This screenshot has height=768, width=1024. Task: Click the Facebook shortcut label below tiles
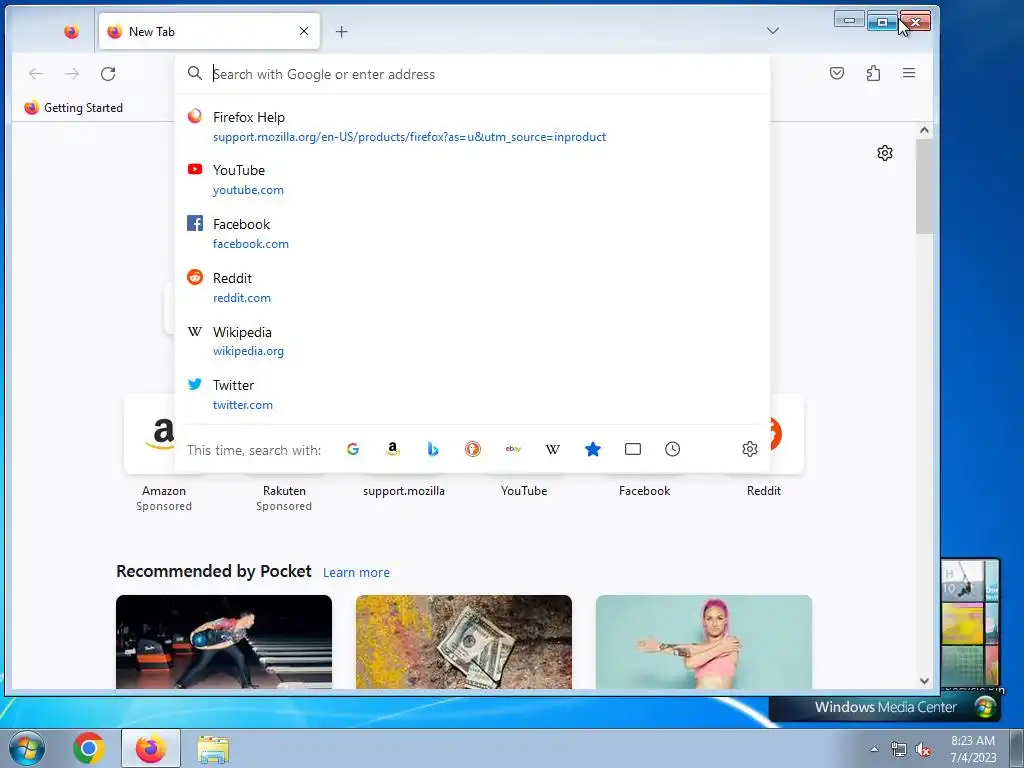click(x=645, y=490)
